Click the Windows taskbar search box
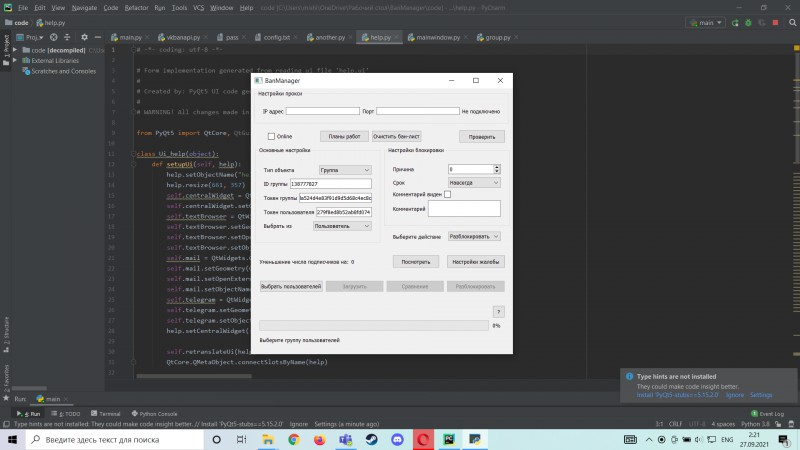This screenshot has width=800, height=450. tap(115, 439)
